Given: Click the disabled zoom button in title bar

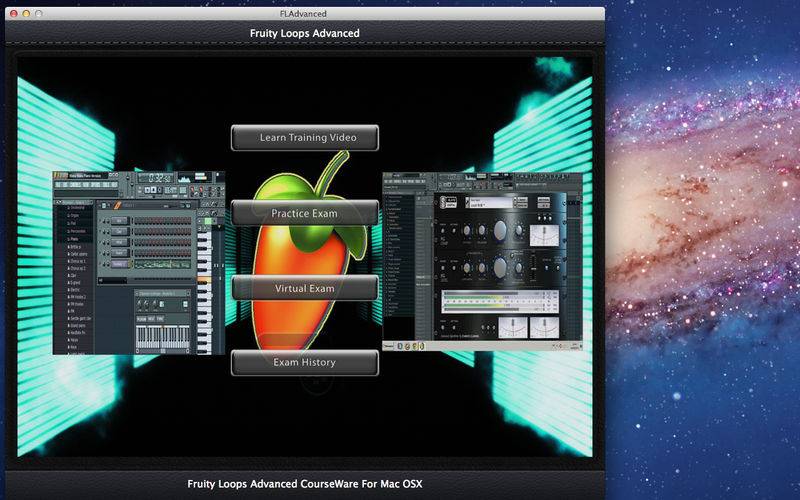Looking at the screenshot, I should tap(38, 14).
